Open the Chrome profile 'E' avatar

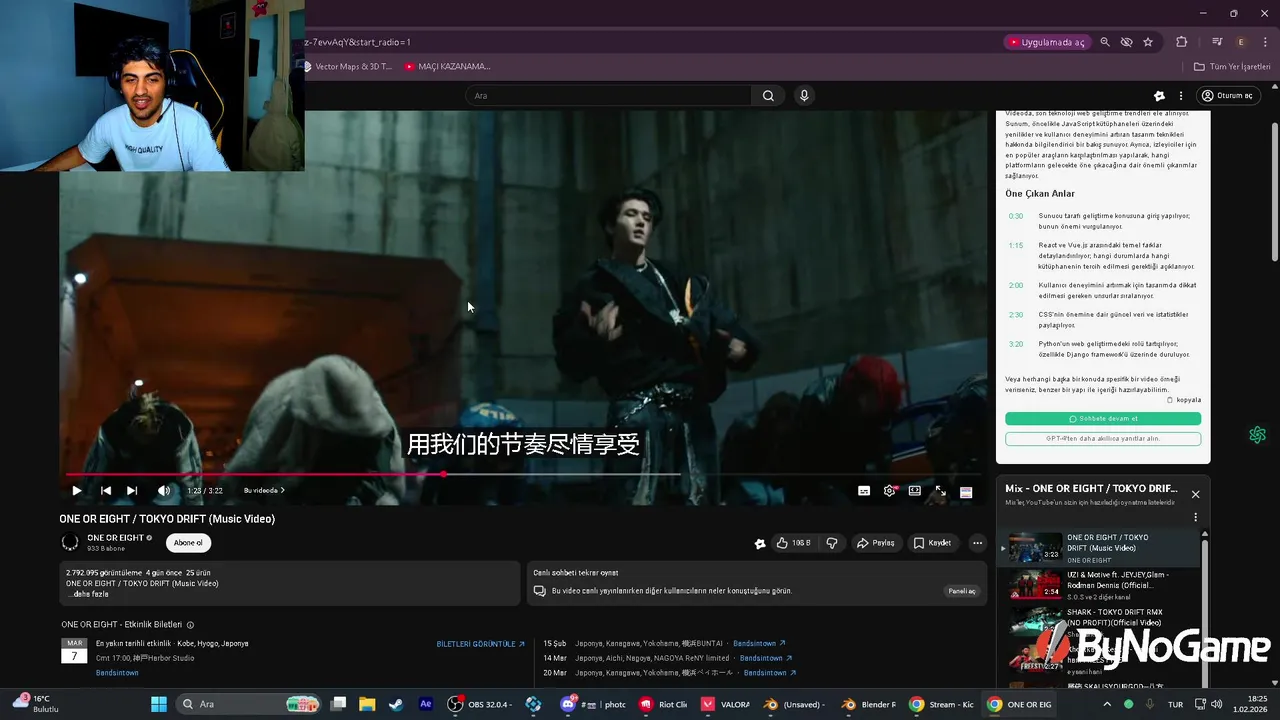tap(1241, 42)
